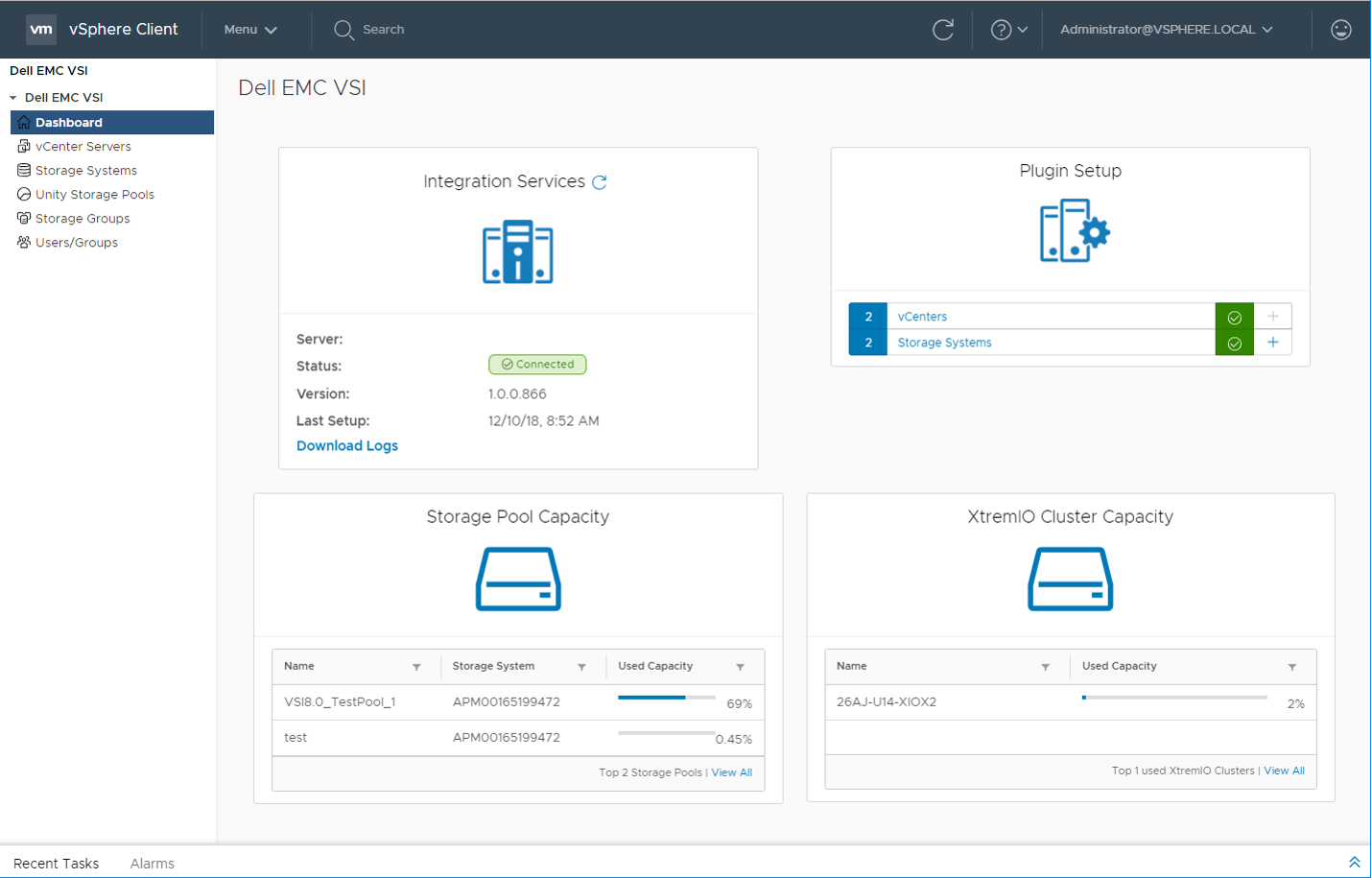Click the 0.45% used capacity bar
Viewport: 1372px width, 878px height.
pos(667,733)
